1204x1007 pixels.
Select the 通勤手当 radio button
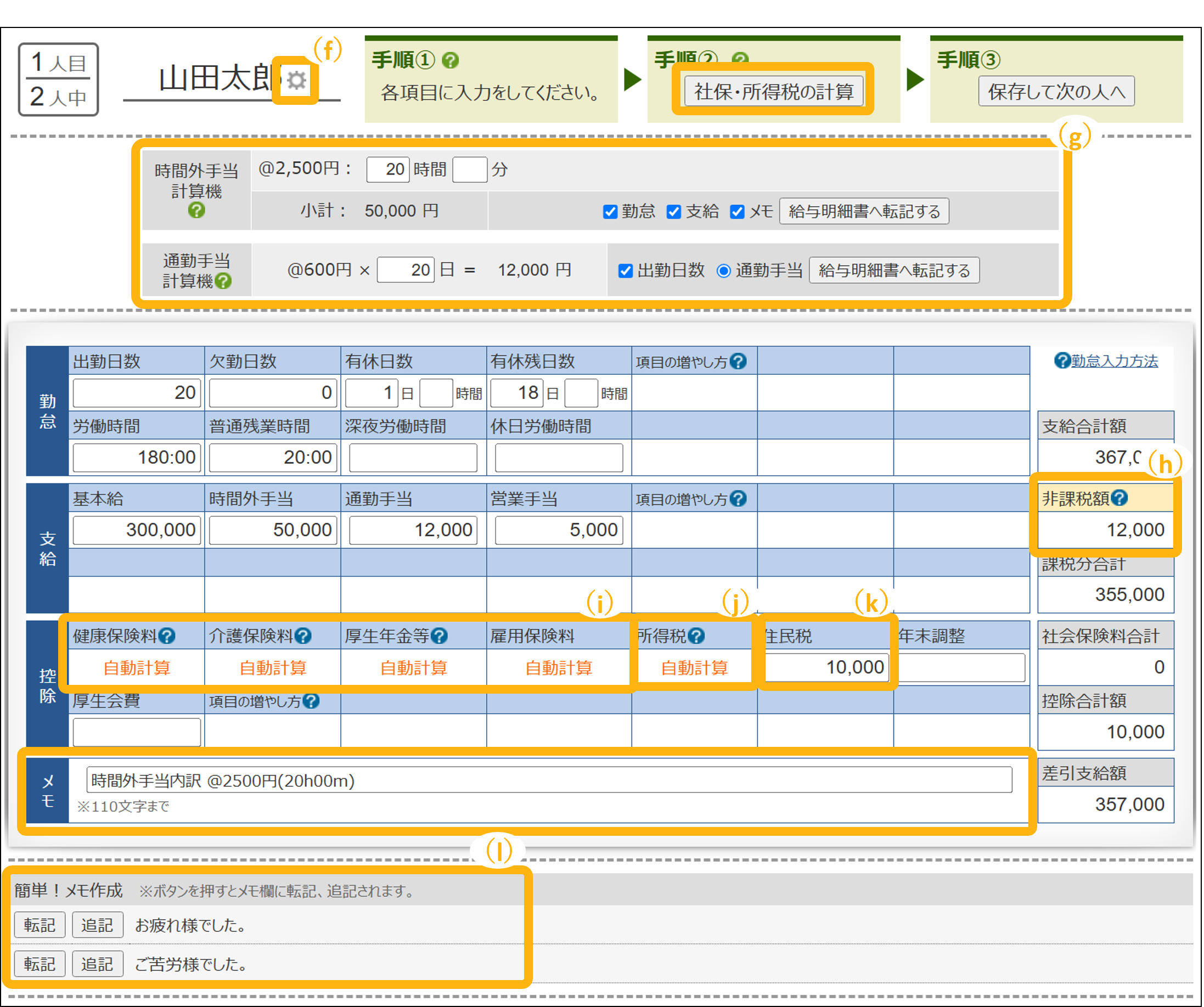723,271
